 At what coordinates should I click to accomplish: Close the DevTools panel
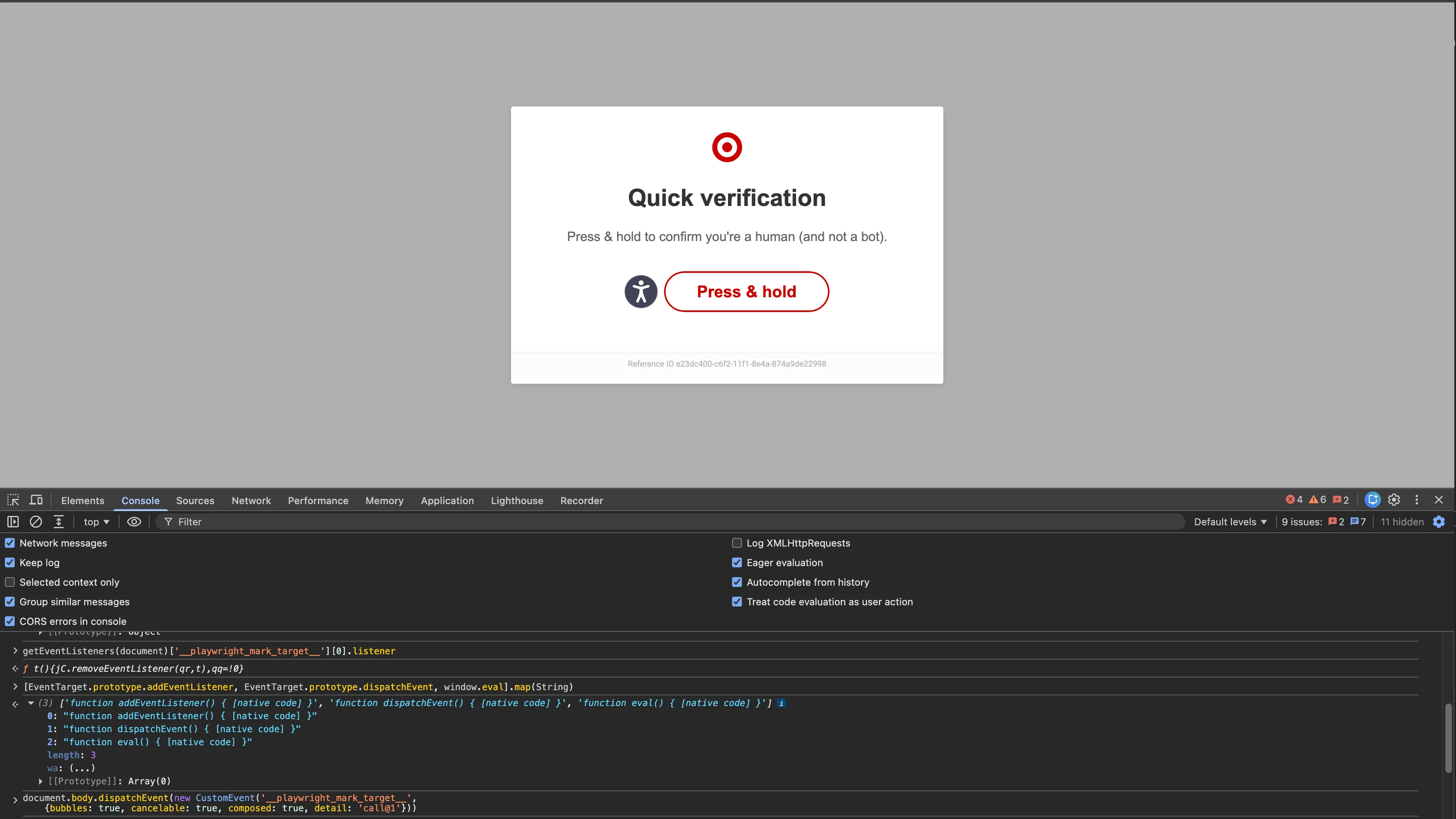click(x=1438, y=500)
